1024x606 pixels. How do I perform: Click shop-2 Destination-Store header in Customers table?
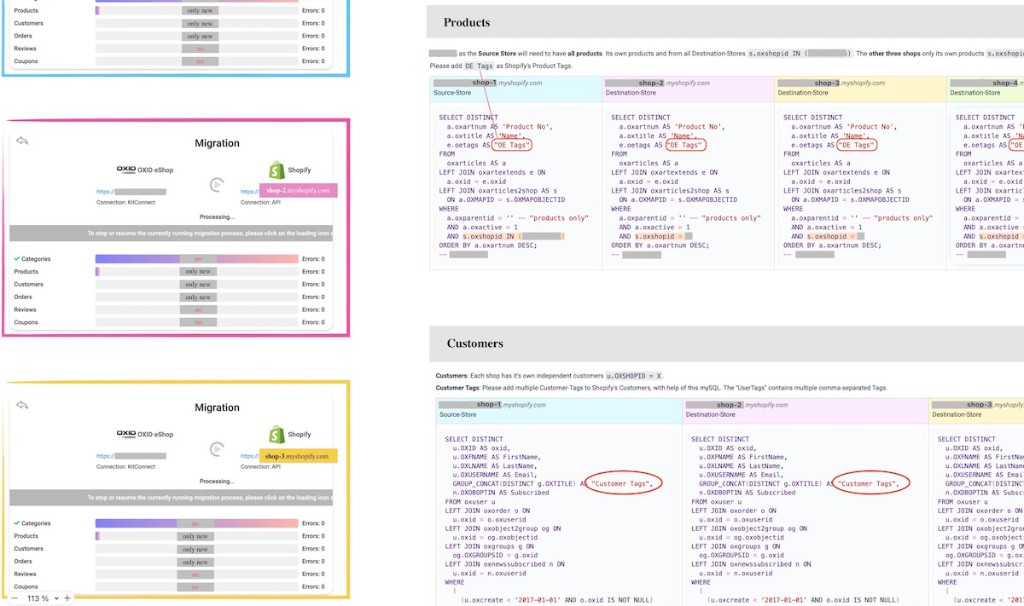click(806, 410)
